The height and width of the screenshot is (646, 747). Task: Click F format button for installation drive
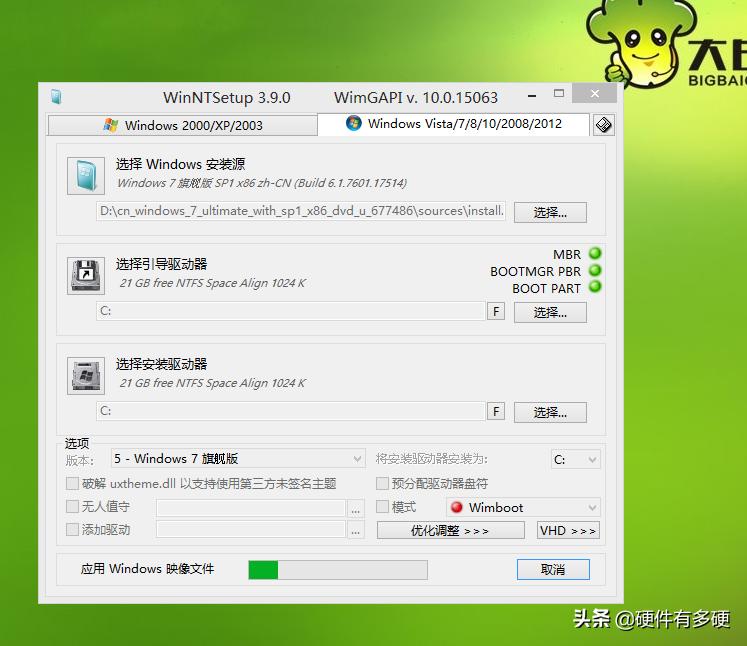point(496,412)
